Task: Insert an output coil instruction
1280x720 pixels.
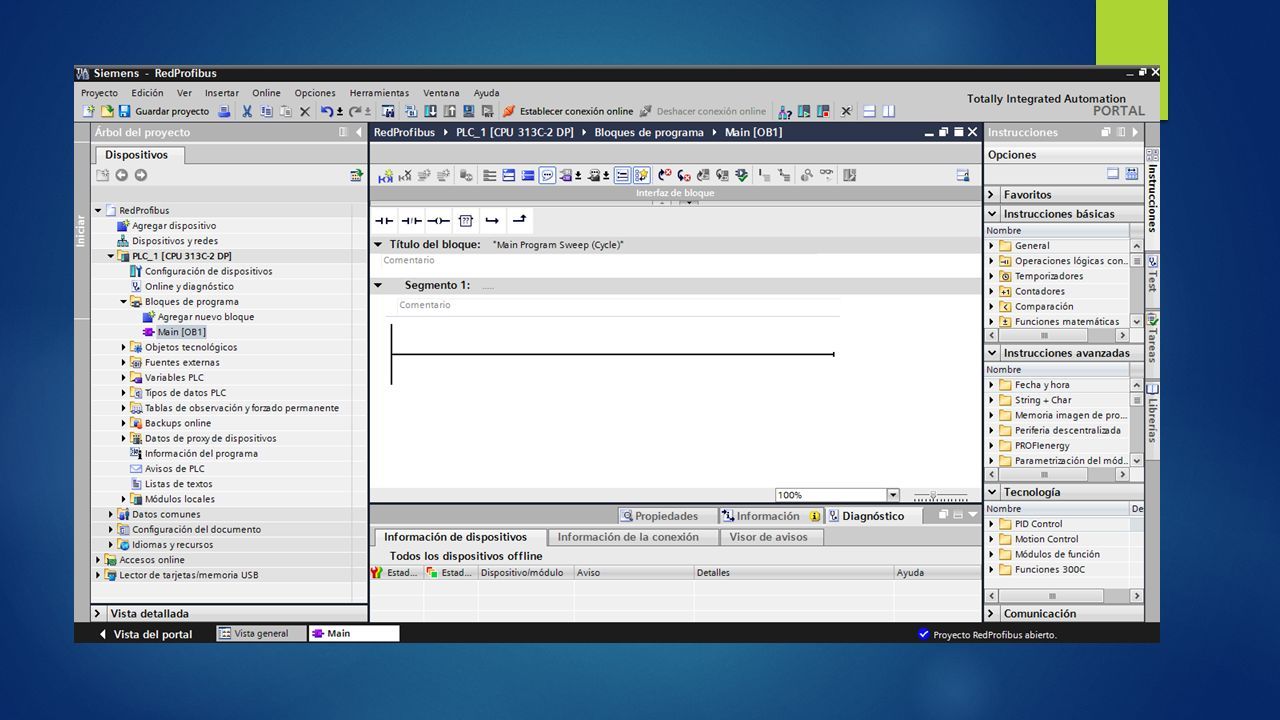Action: pos(438,221)
